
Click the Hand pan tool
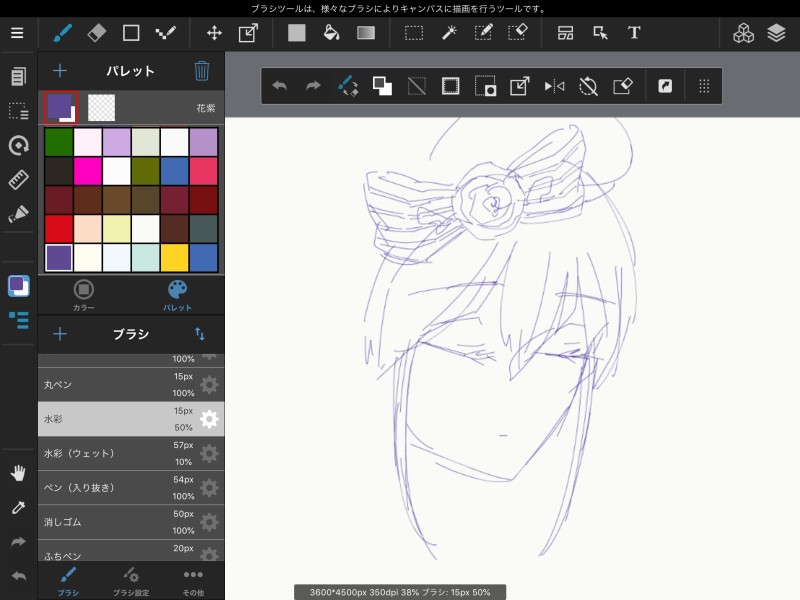[18, 472]
